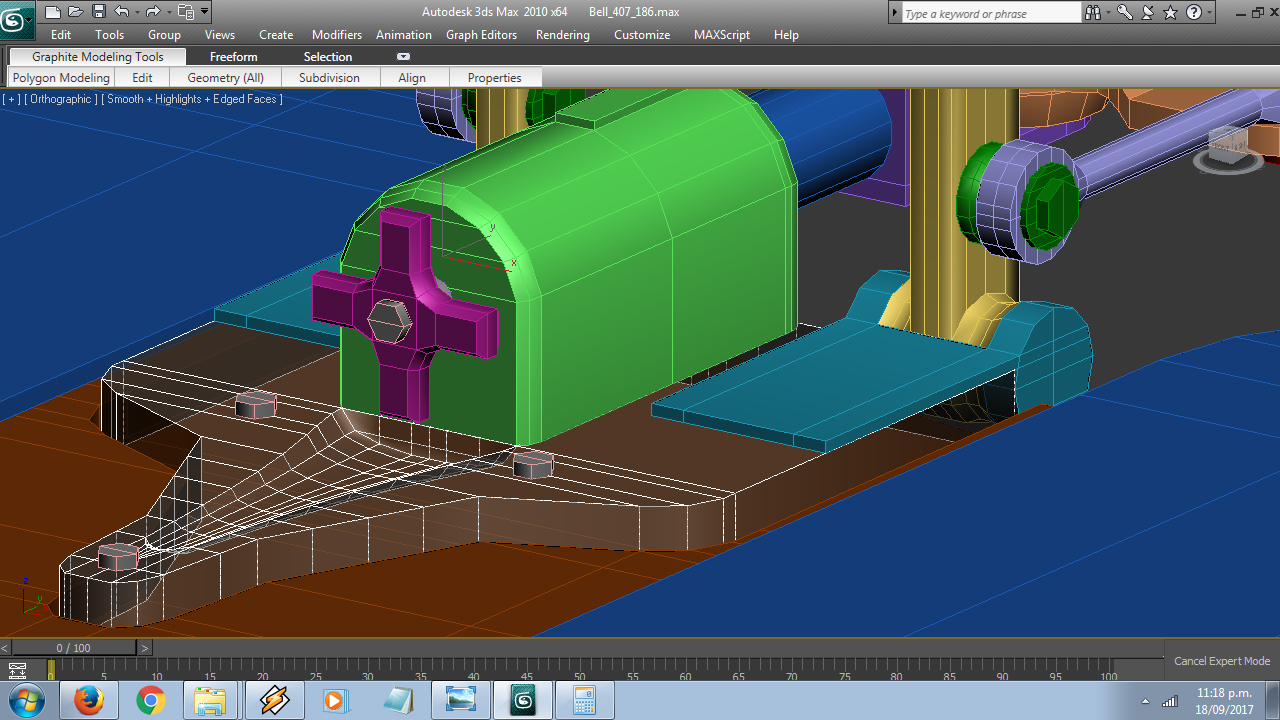The image size is (1280, 720).
Task: Open a file using the folder icon
Action: [x=75, y=11]
